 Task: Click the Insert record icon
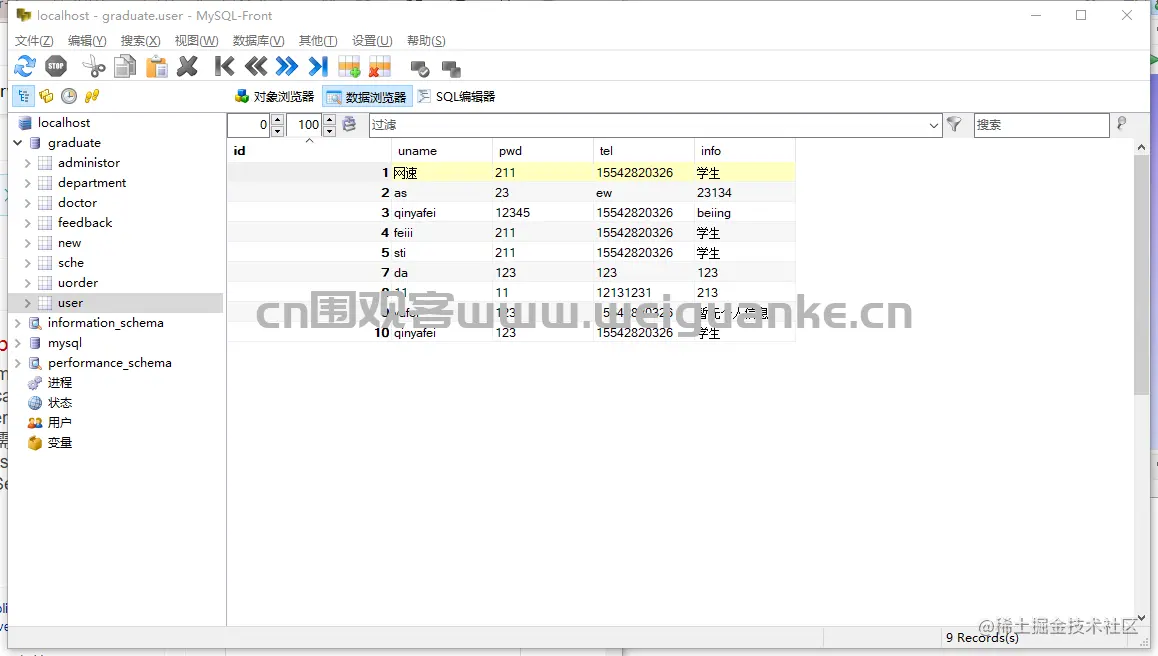pyautogui.click(x=349, y=67)
